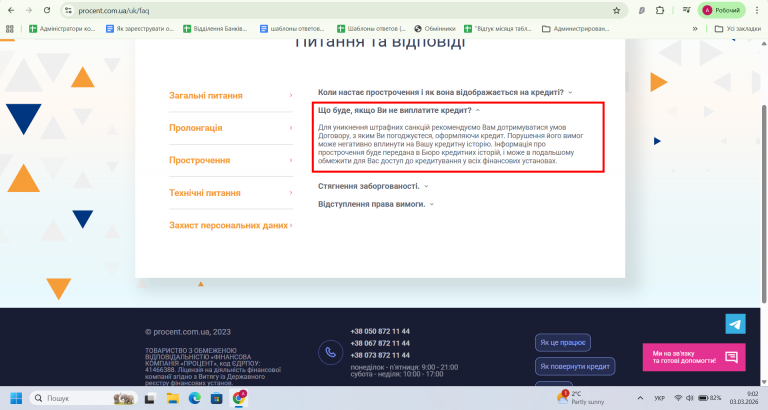Image resolution: width=768 pixels, height=410 pixels.
Task: Open the Відділення Банків... bookmark
Action: click(x=216, y=29)
